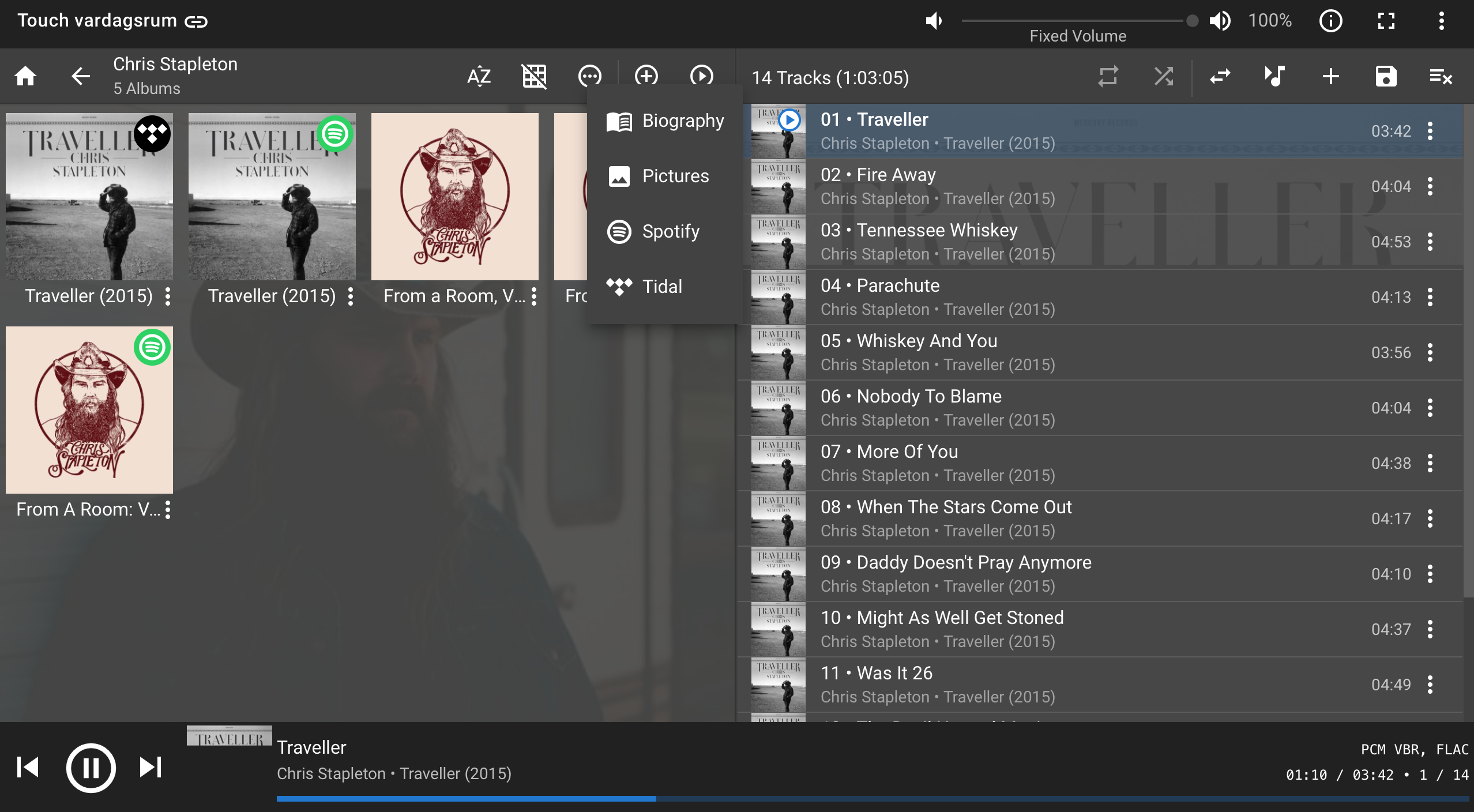1474x812 pixels.
Task: Open options for track Was It 26
Action: pyautogui.click(x=1430, y=685)
